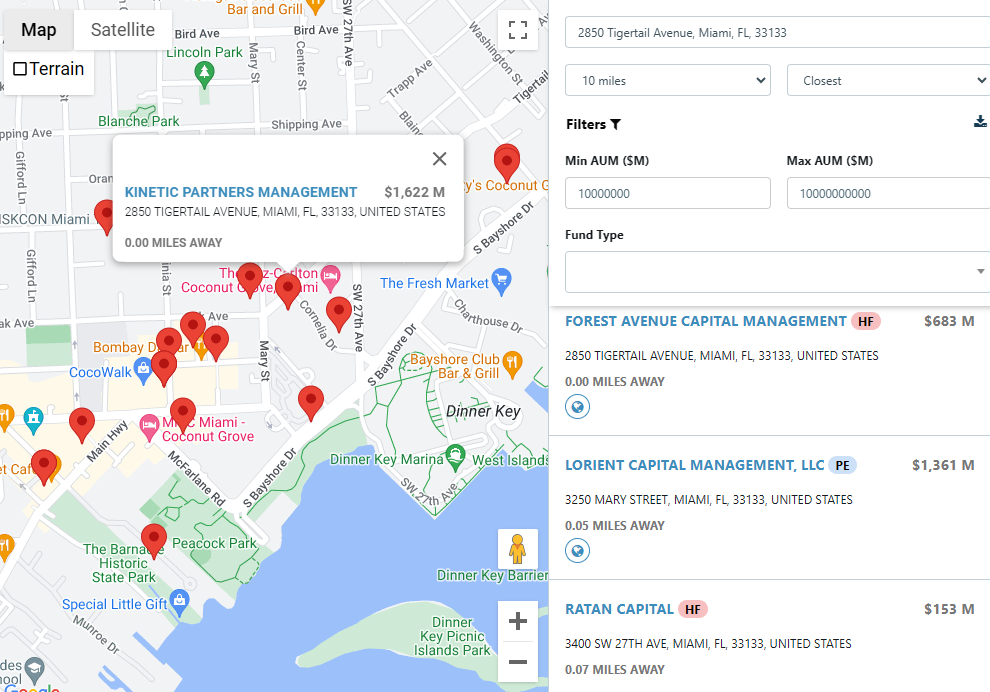Screen dimensions: 990x692
Task: Select the Map view tab
Action: pyautogui.click(x=39, y=30)
